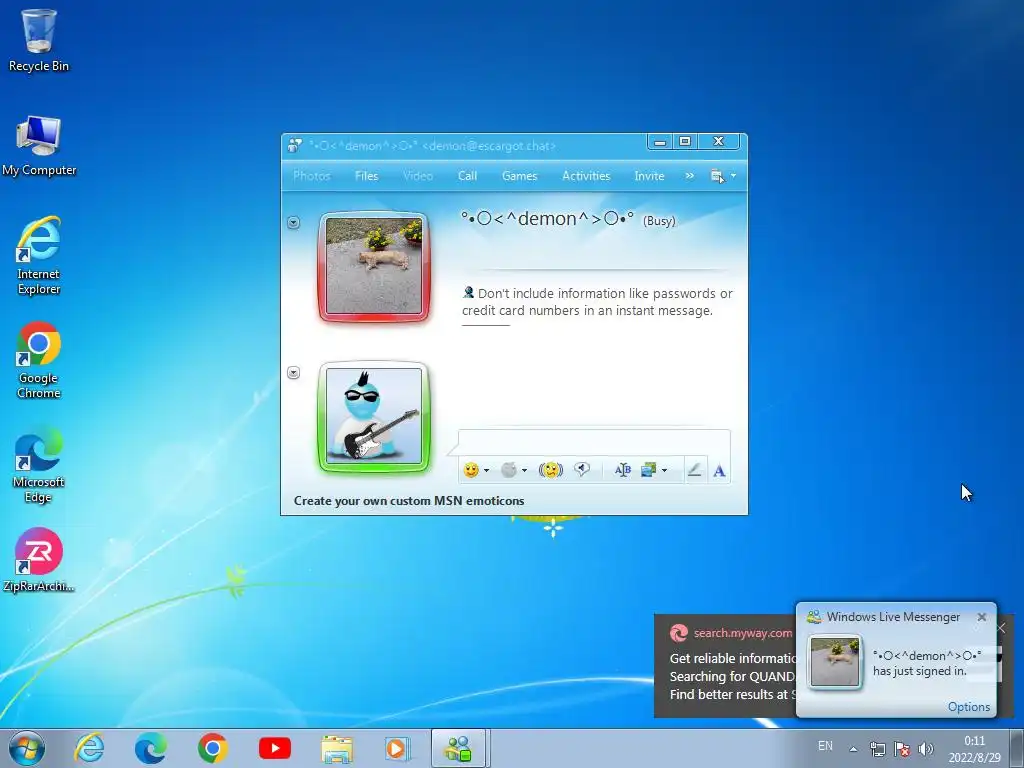Send a nudge with the shaking smiley

point(551,470)
